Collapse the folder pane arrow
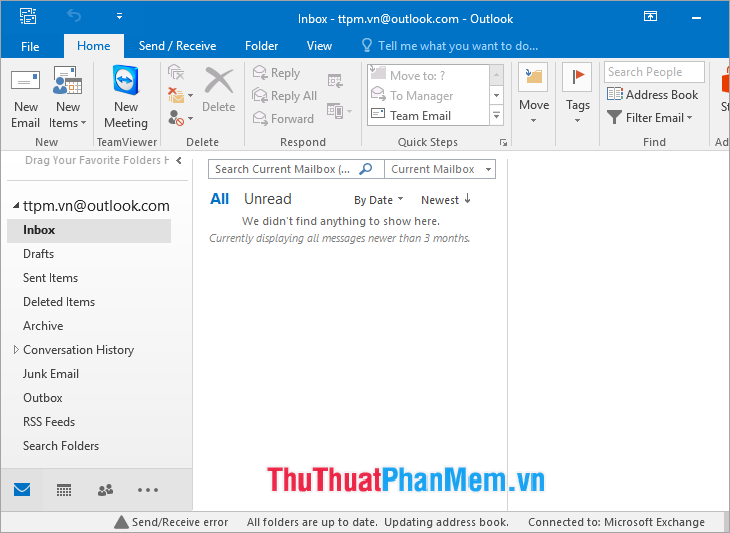730x533 pixels. (179, 161)
